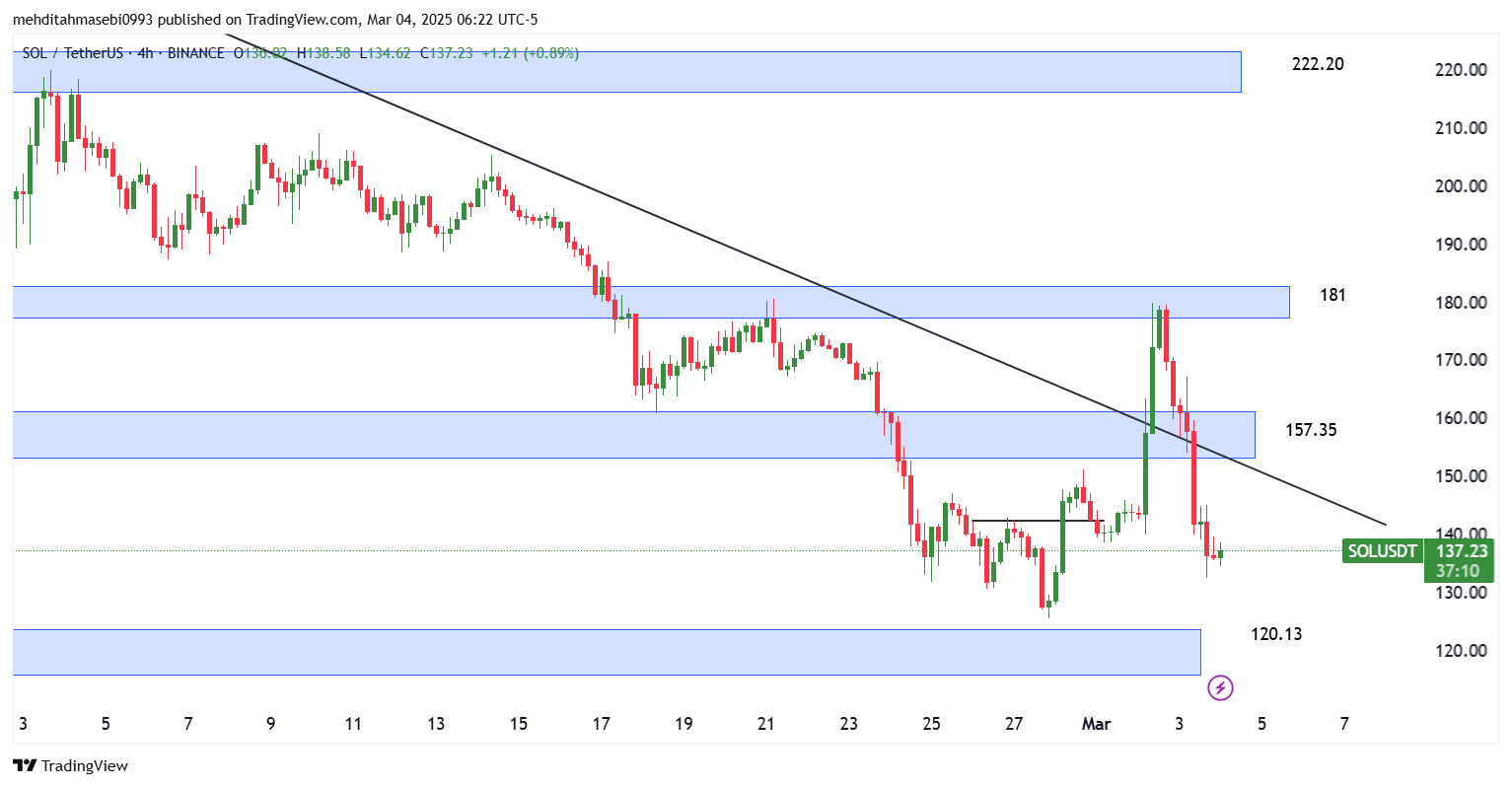
Task: Click the 170.00 price axis label
Action: coord(1462,360)
